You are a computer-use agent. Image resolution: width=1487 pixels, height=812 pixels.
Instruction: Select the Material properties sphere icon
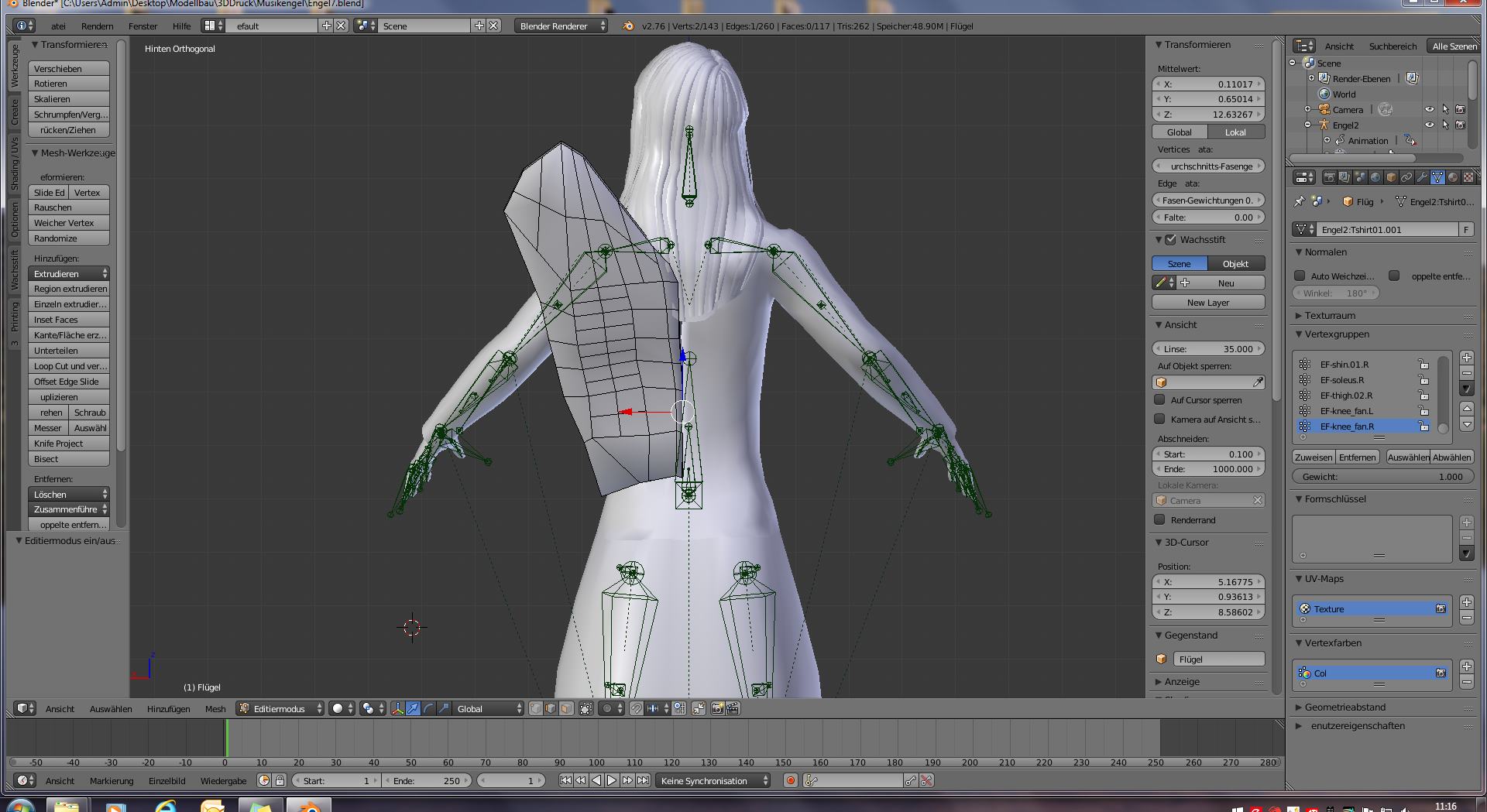1453,177
